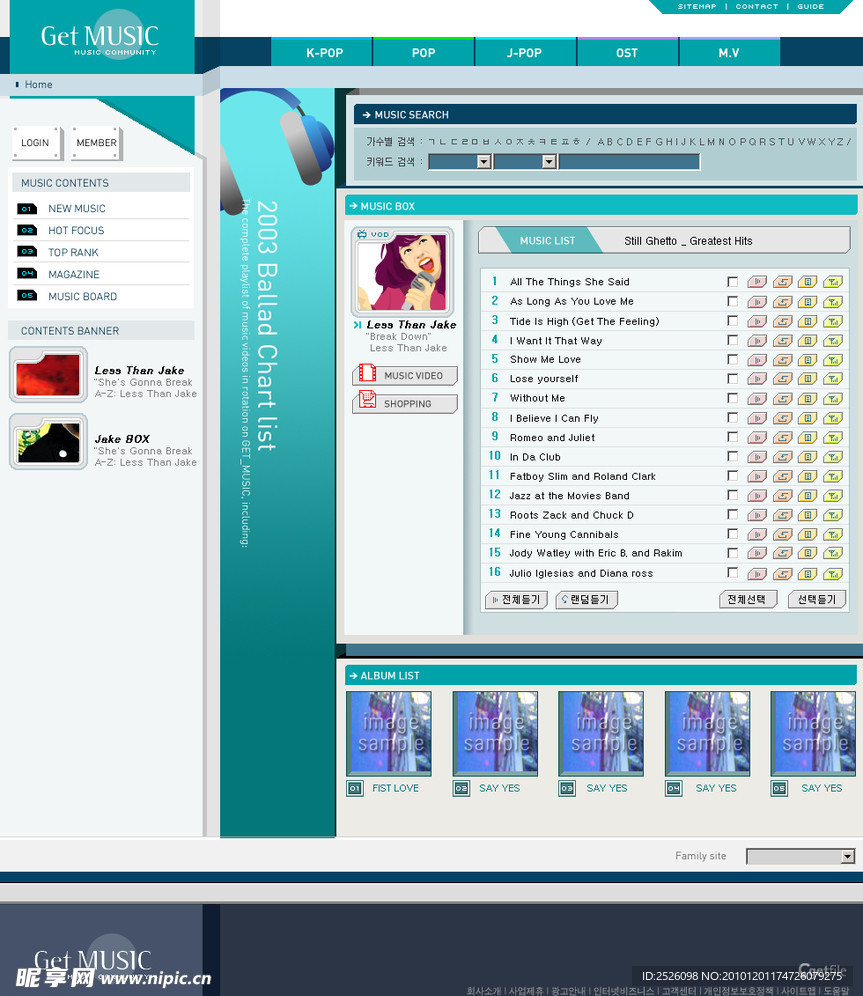Viewport: 863px width, 996px height.
Task: Tick the checkbox for "Romeo and Juliet"
Action: click(x=732, y=437)
